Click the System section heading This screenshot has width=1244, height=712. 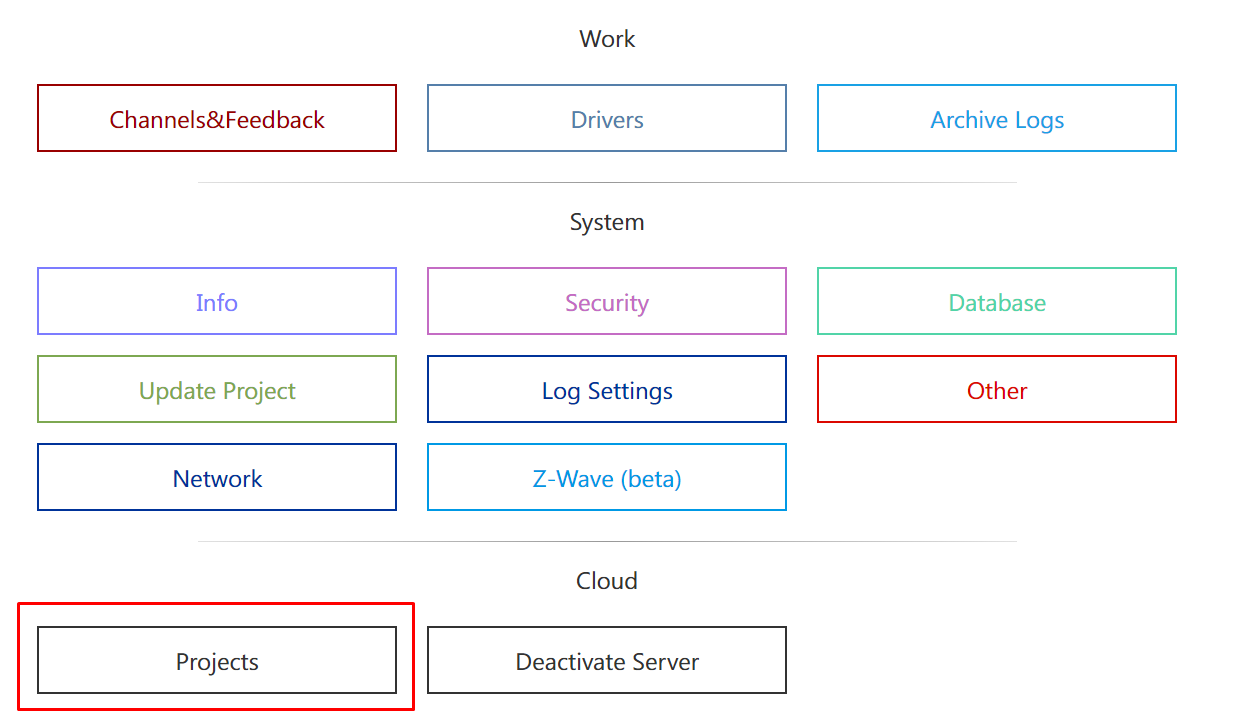pos(607,222)
